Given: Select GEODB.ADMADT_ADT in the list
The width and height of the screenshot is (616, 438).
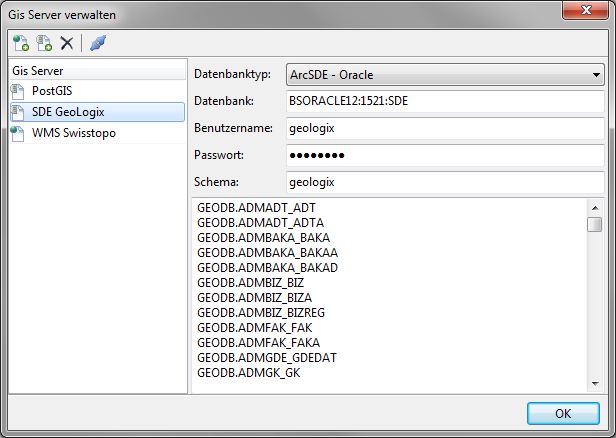Looking at the screenshot, I should (256, 208).
